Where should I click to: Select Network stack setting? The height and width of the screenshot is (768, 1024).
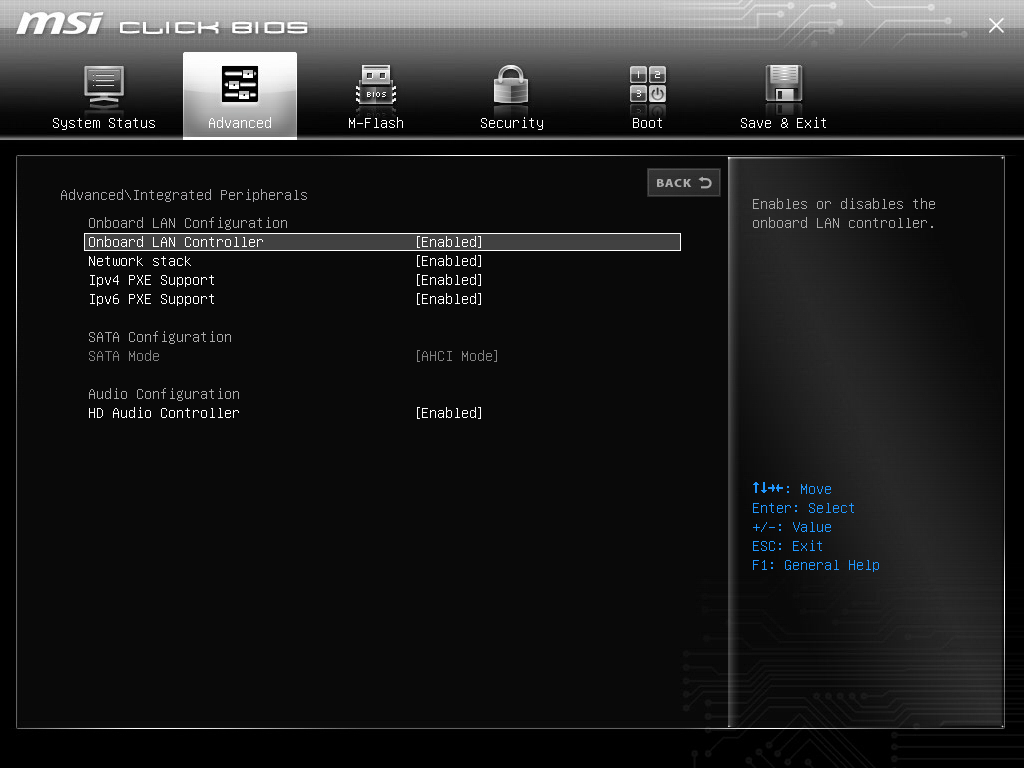[x=140, y=261]
